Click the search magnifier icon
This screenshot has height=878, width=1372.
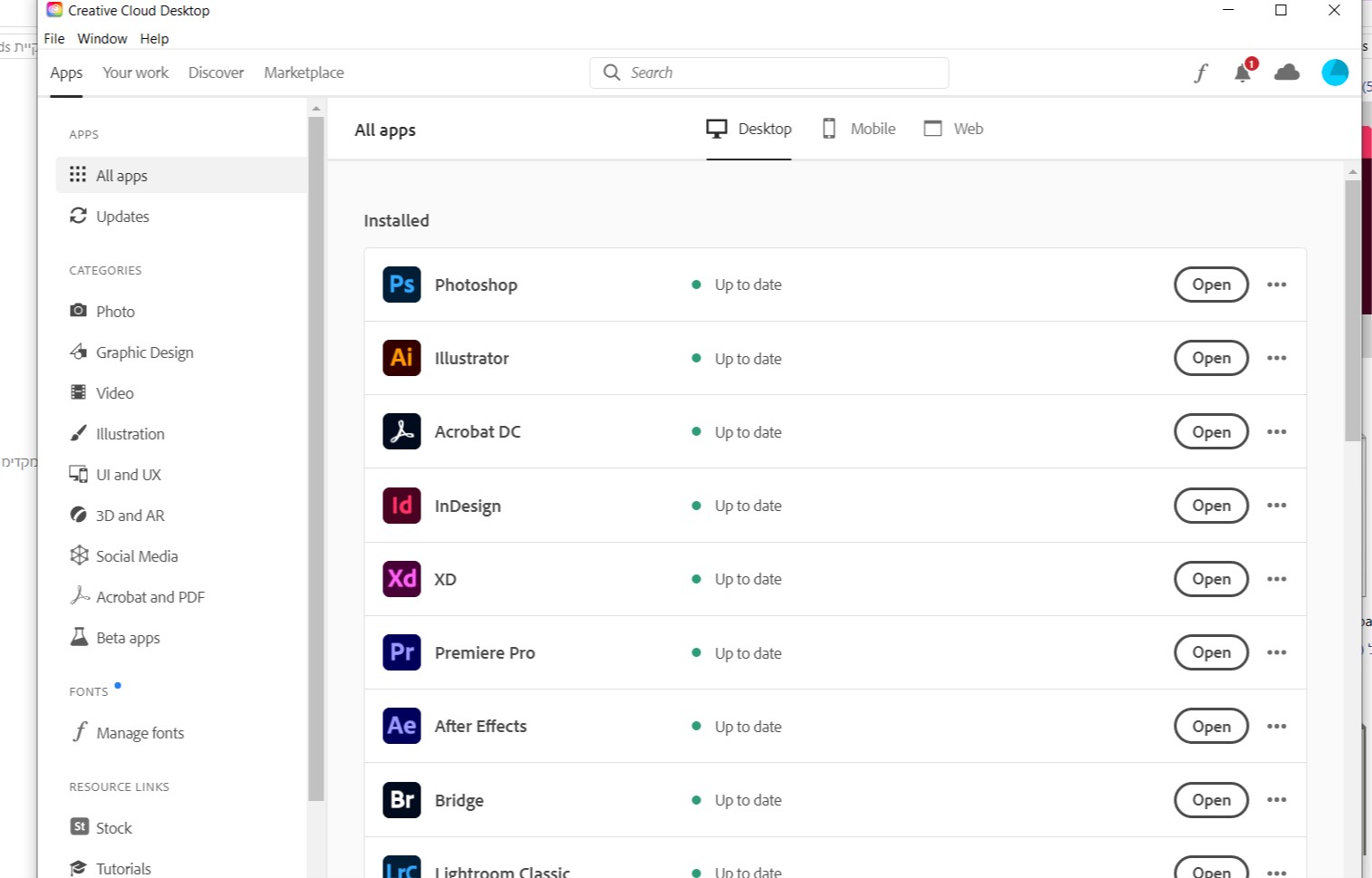click(612, 72)
